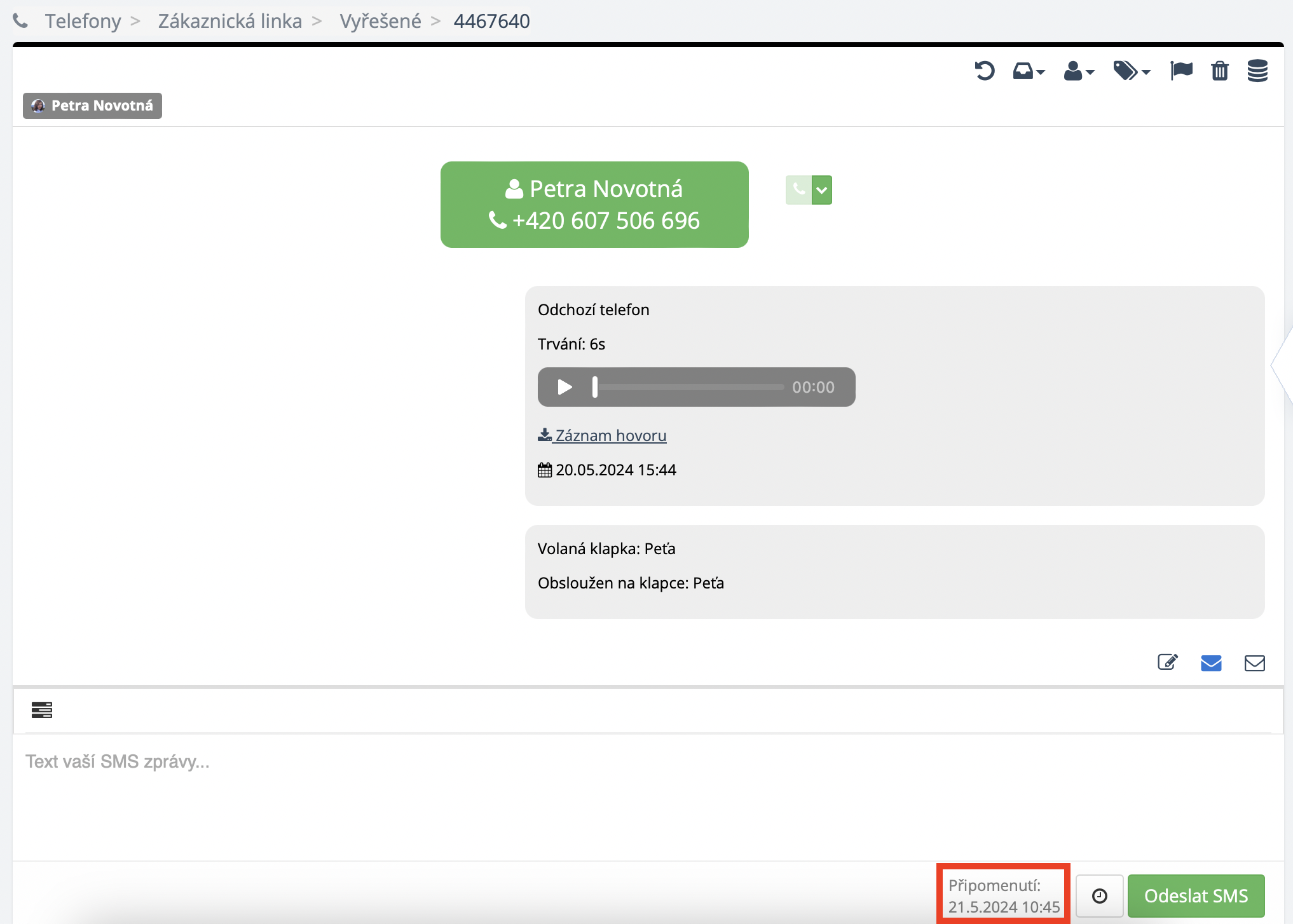1293x924 pixels.
Task: Expand the call options chevron
Action: [822, 189]
